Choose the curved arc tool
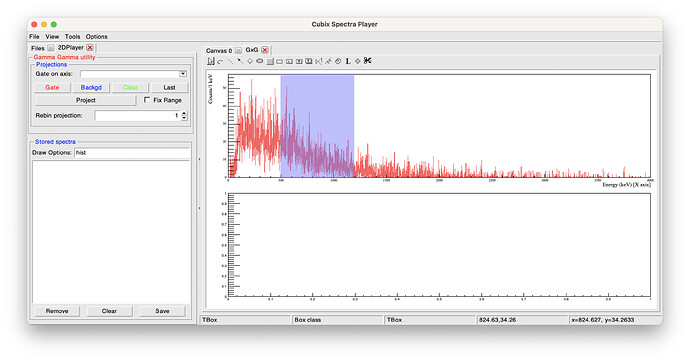Viewport: 690px width, 361px height. (x=220, y=61)
